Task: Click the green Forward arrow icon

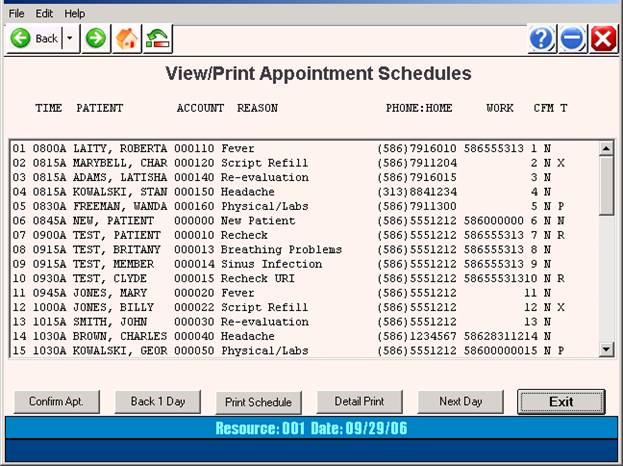Action: pyautogui.click(x=95, y=39)
